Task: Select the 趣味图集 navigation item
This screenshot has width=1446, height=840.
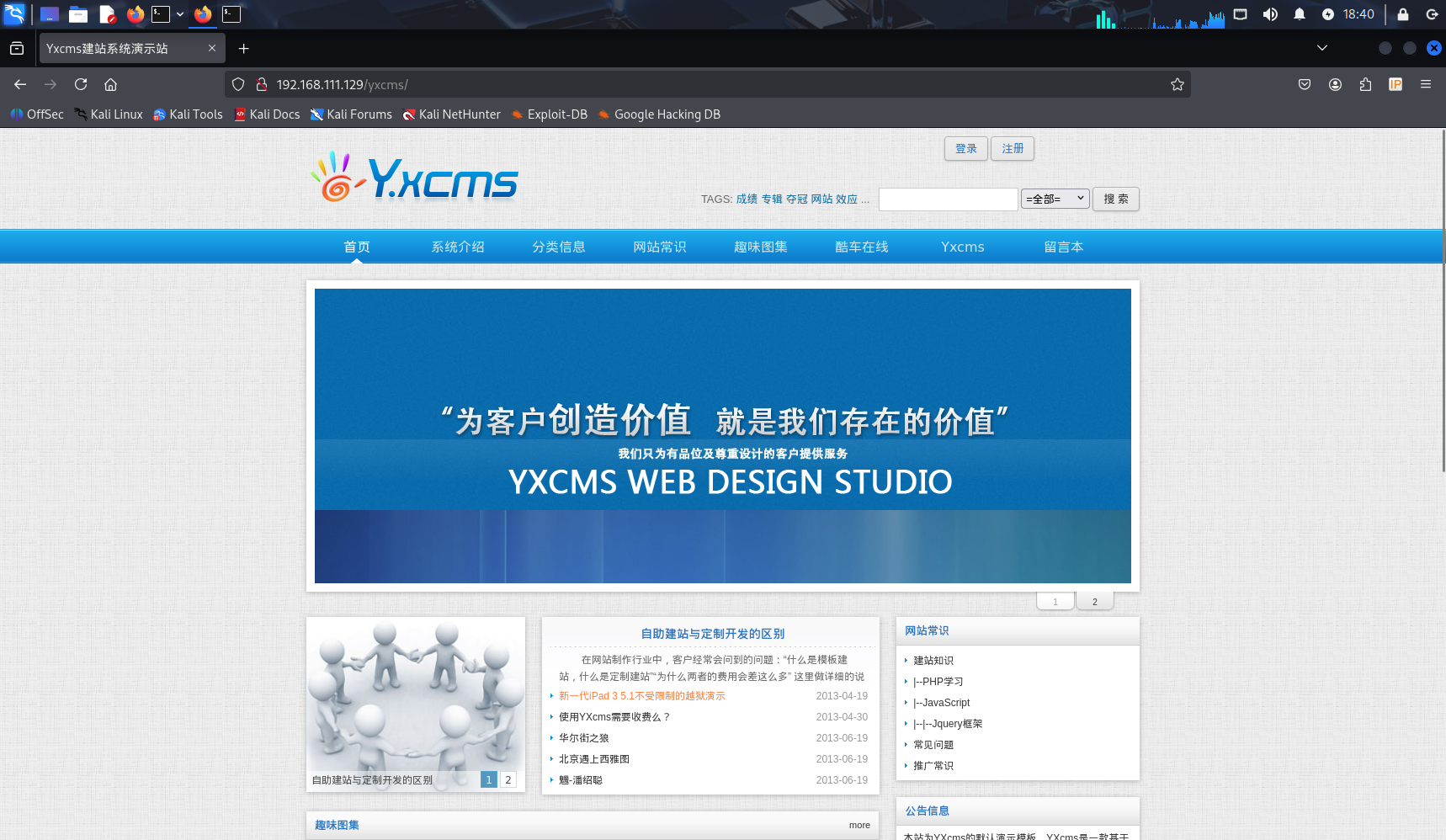Action: pos(761,247)
